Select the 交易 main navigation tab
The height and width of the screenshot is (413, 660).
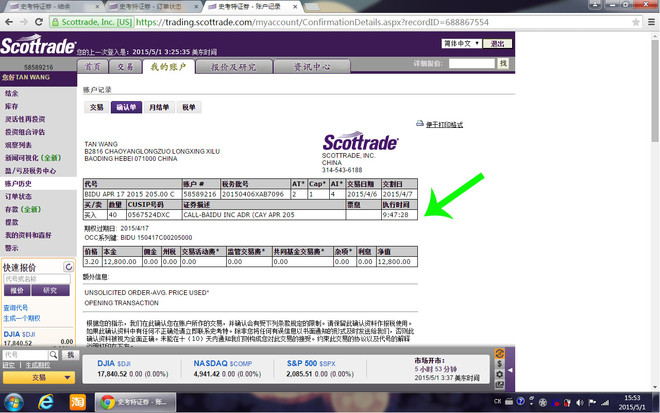[125, 67]
